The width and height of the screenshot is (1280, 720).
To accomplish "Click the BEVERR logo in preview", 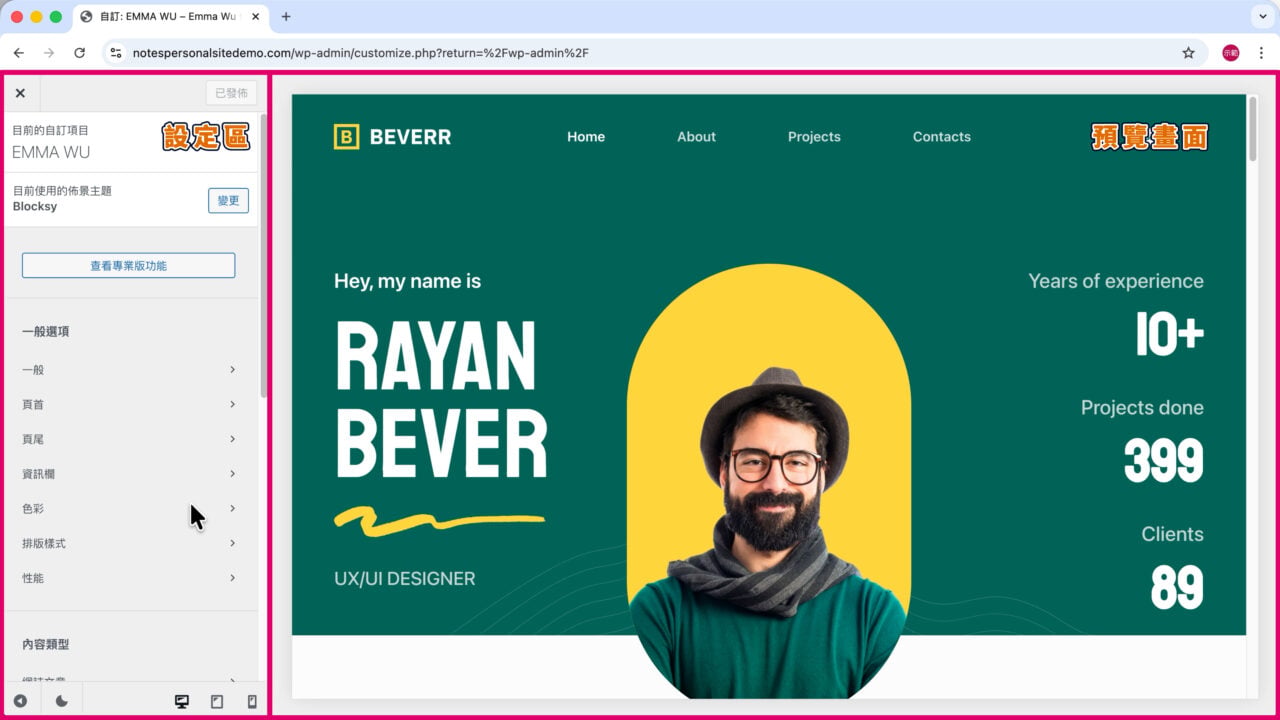I will click(x=392, y=137).
